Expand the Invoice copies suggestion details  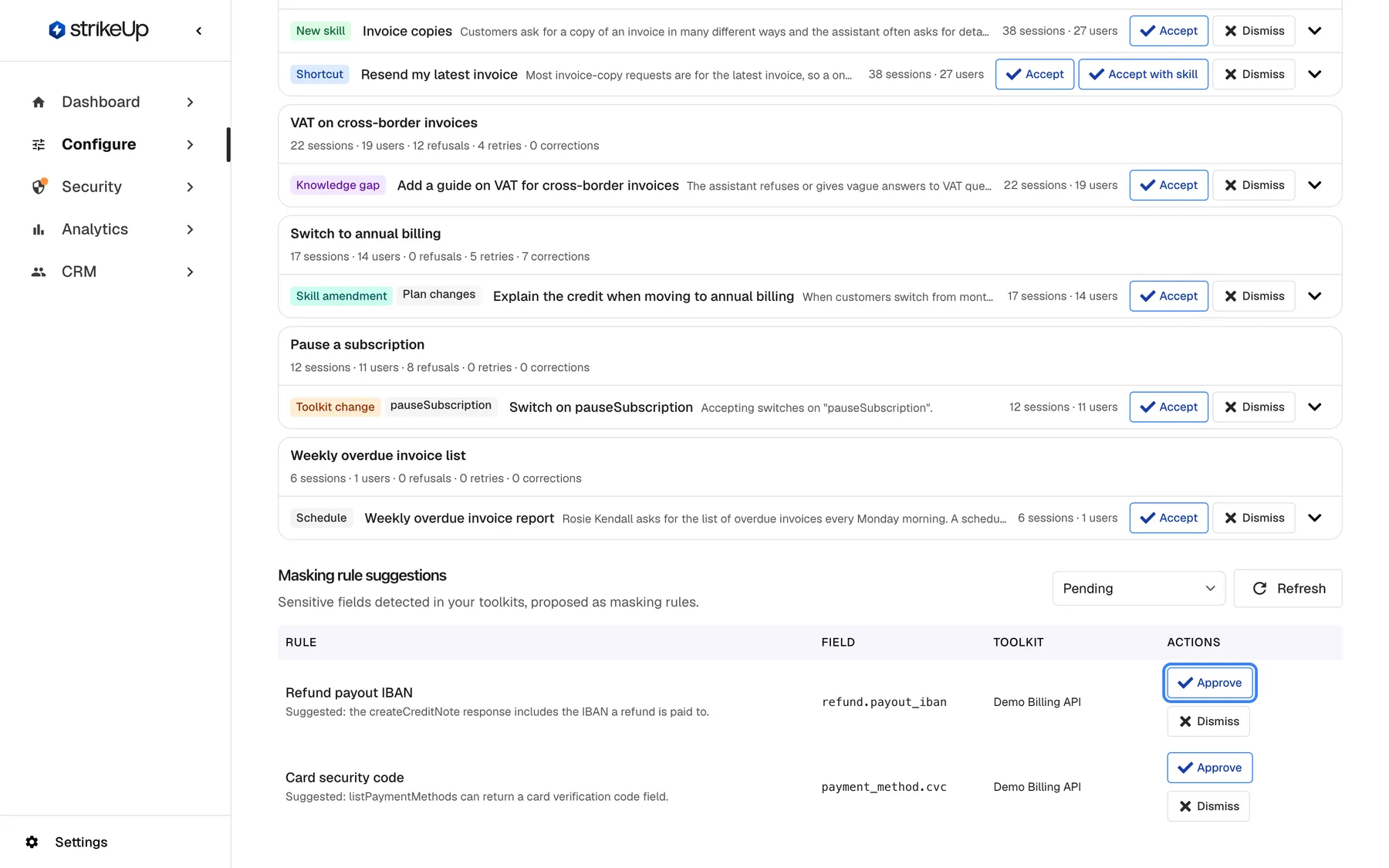(x=1315, y=31)
